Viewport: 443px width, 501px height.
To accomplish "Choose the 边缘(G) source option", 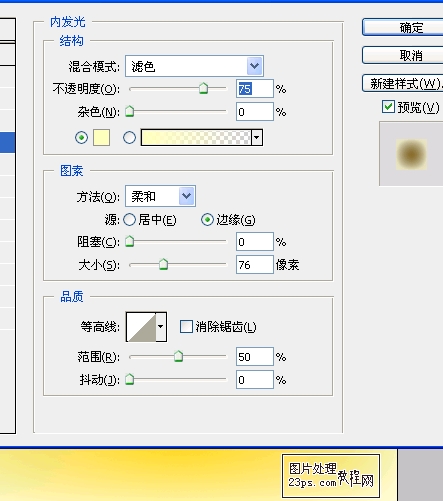I will coord(228,220).
